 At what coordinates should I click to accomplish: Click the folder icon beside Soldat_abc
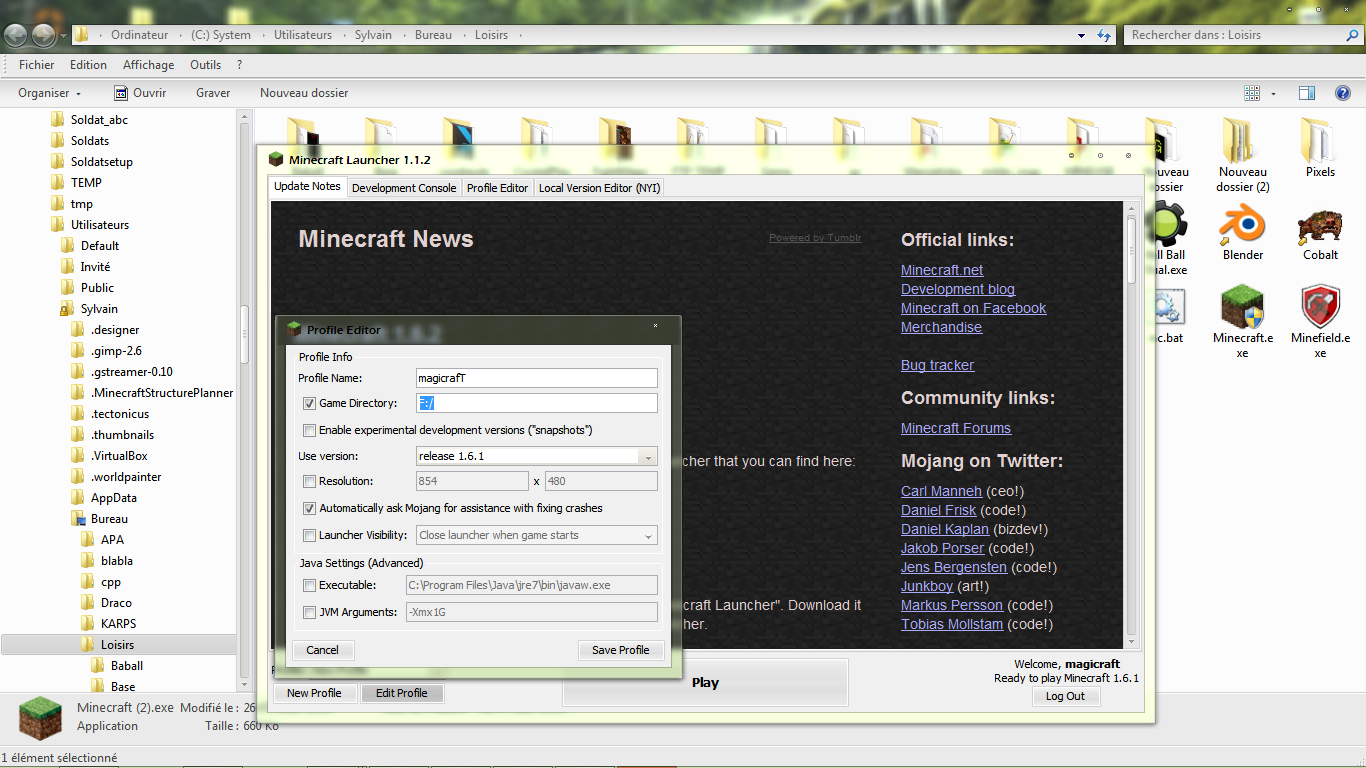click(57, 120)
